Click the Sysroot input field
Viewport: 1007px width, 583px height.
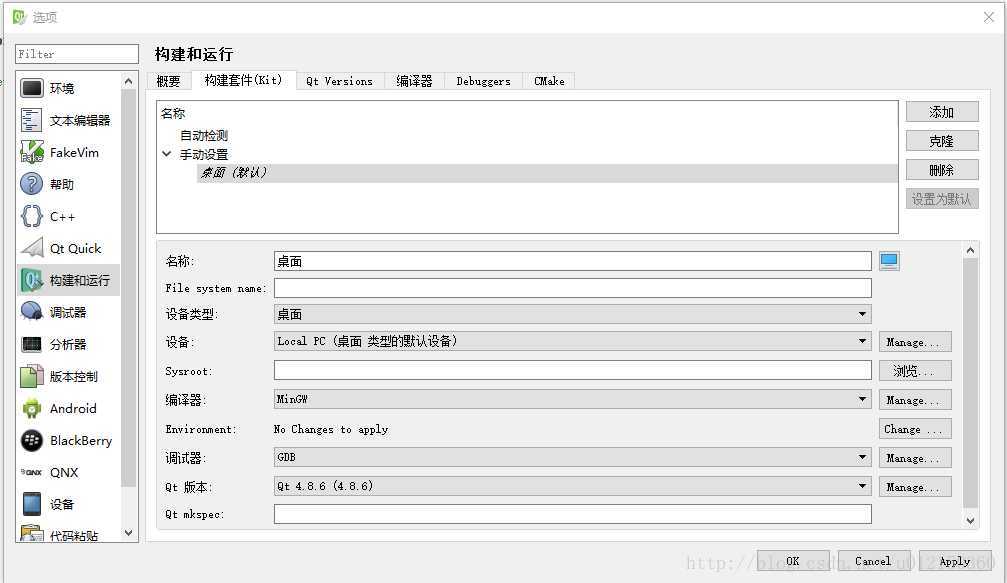click(572, 370)
